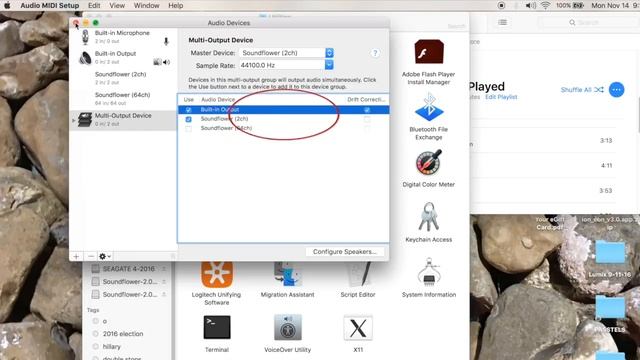Expand Multi-Output Device disclosure triangle
Screen dimensions: 640x360
[x=73, y=120]
